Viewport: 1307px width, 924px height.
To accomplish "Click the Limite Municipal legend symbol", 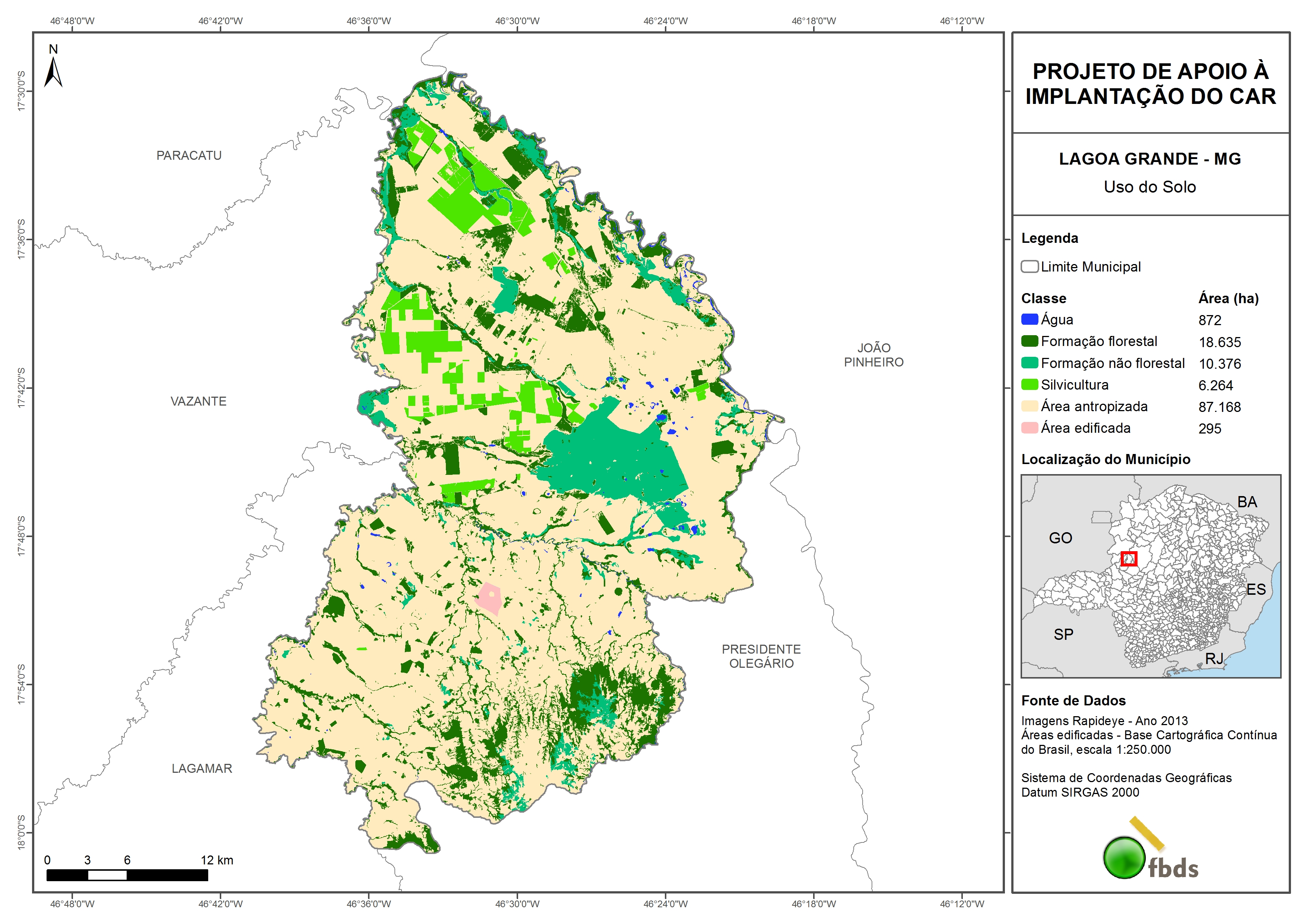I will click(x=1029, y=266).
